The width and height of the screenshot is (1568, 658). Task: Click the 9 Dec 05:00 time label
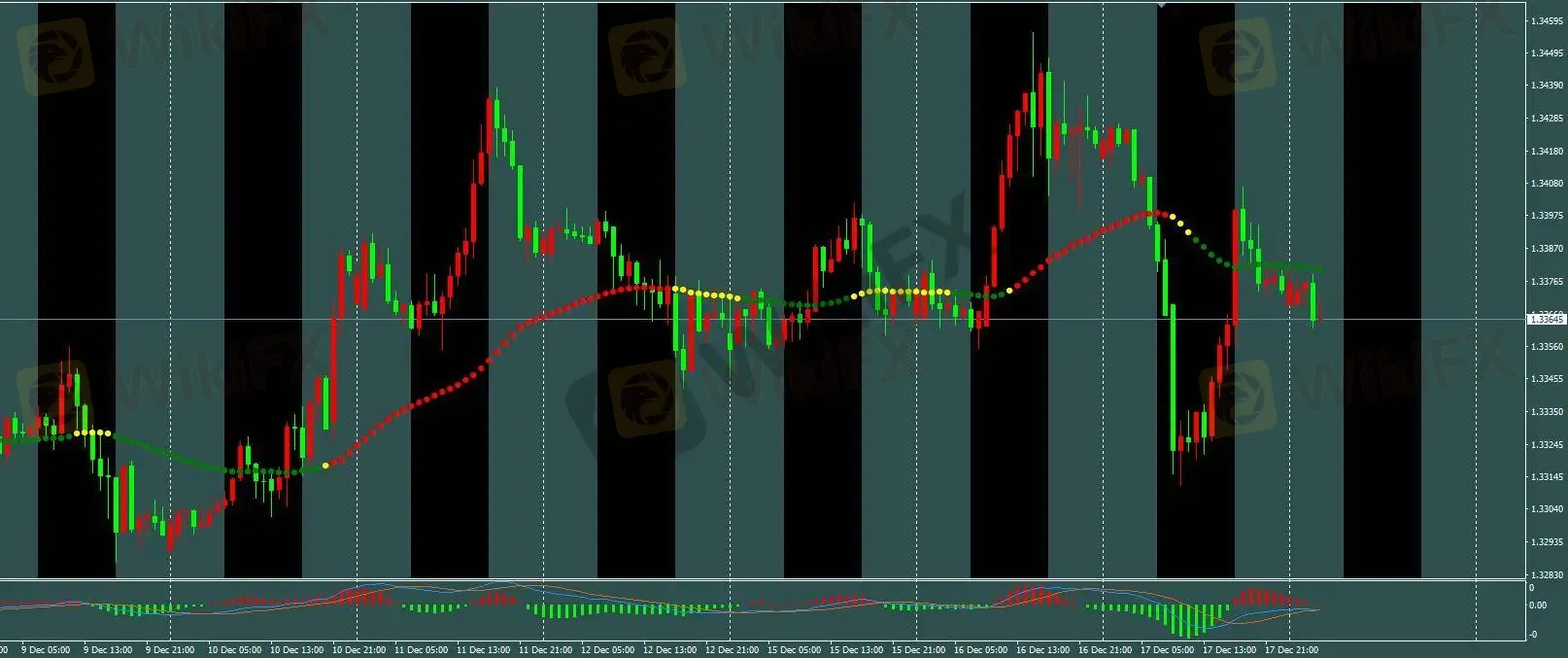tap(45, 649)
